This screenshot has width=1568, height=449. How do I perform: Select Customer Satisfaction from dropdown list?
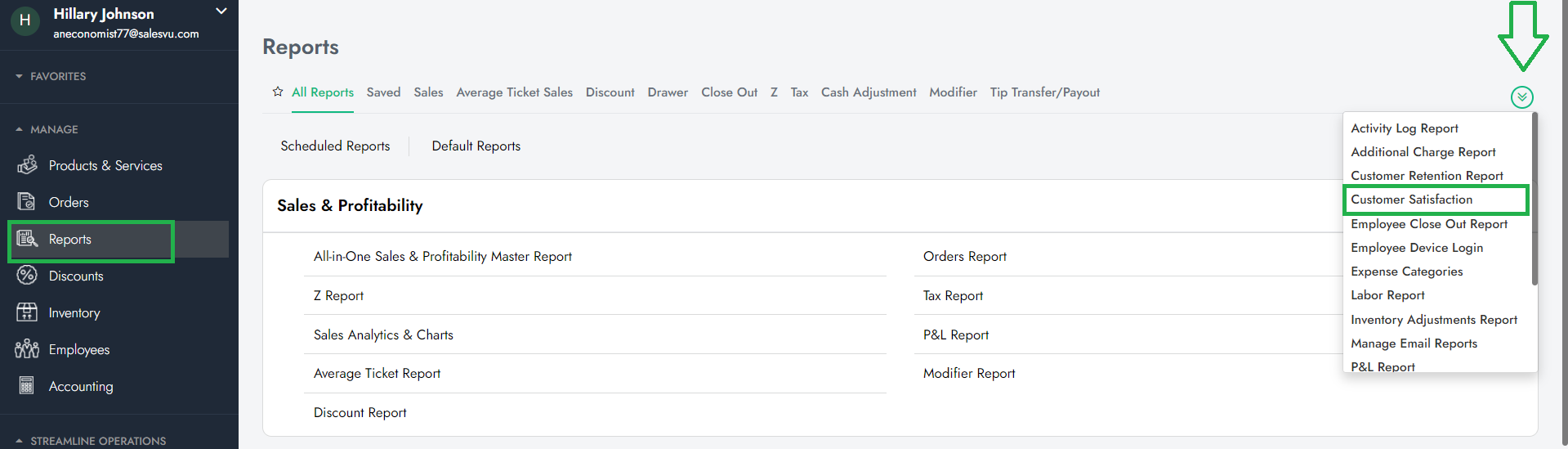coord(1411,200)
